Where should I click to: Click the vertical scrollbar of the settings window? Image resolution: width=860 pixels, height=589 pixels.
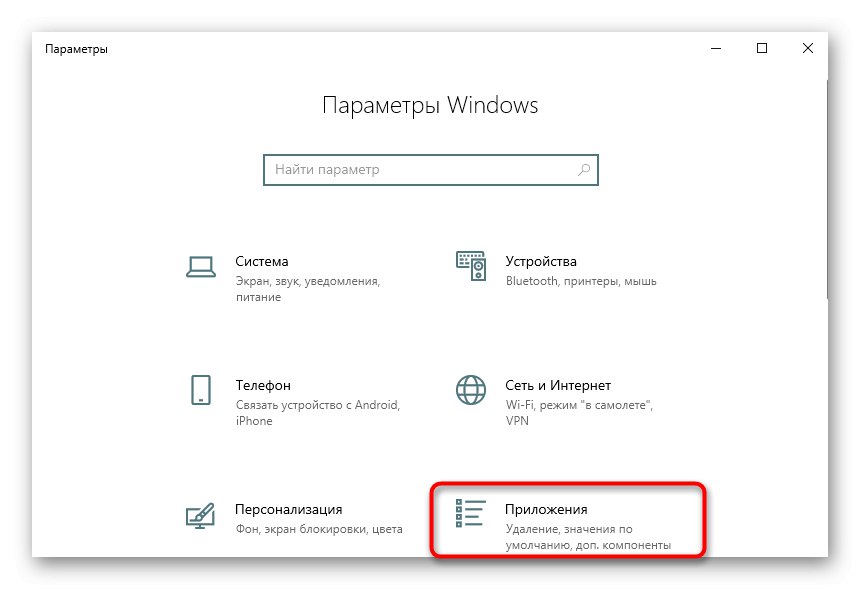click(828, 189)
